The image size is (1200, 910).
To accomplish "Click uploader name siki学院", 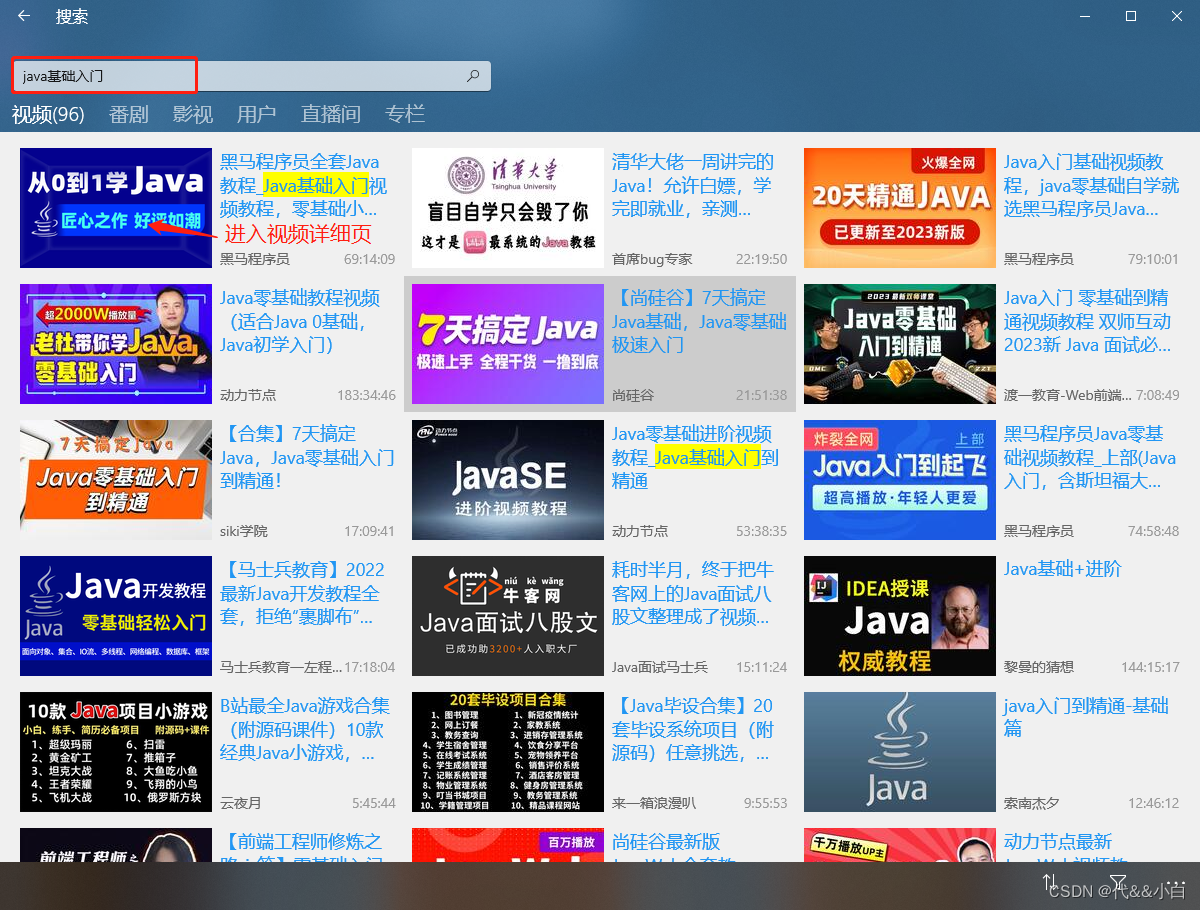I will (x=244, y=531).
